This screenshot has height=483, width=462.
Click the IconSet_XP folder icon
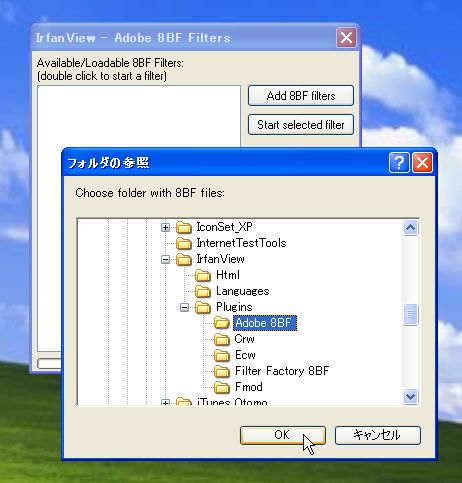[184, 228]
